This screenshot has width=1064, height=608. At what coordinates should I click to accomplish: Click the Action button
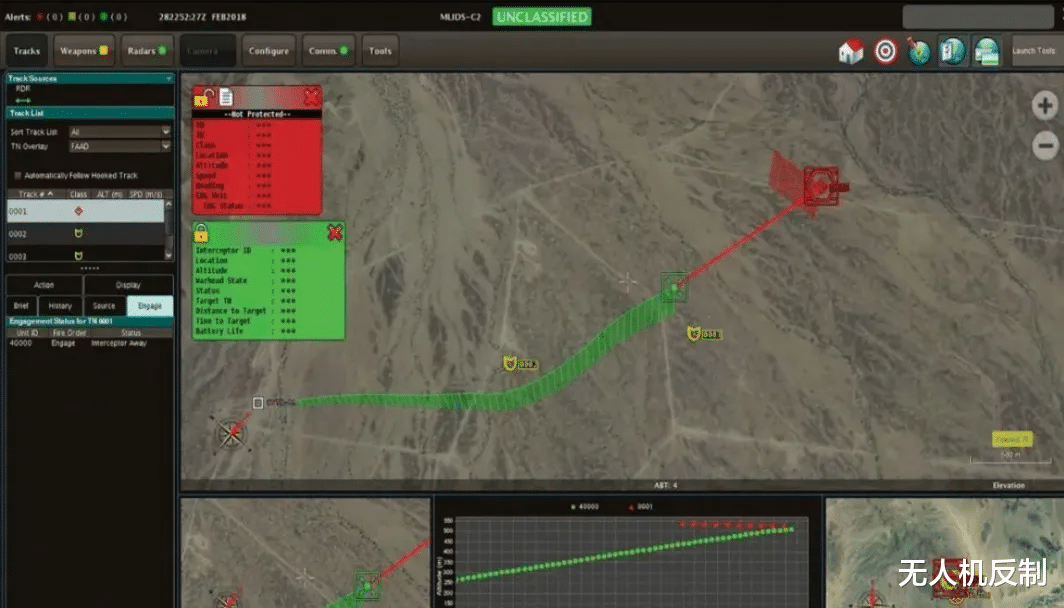coord(44,285)
